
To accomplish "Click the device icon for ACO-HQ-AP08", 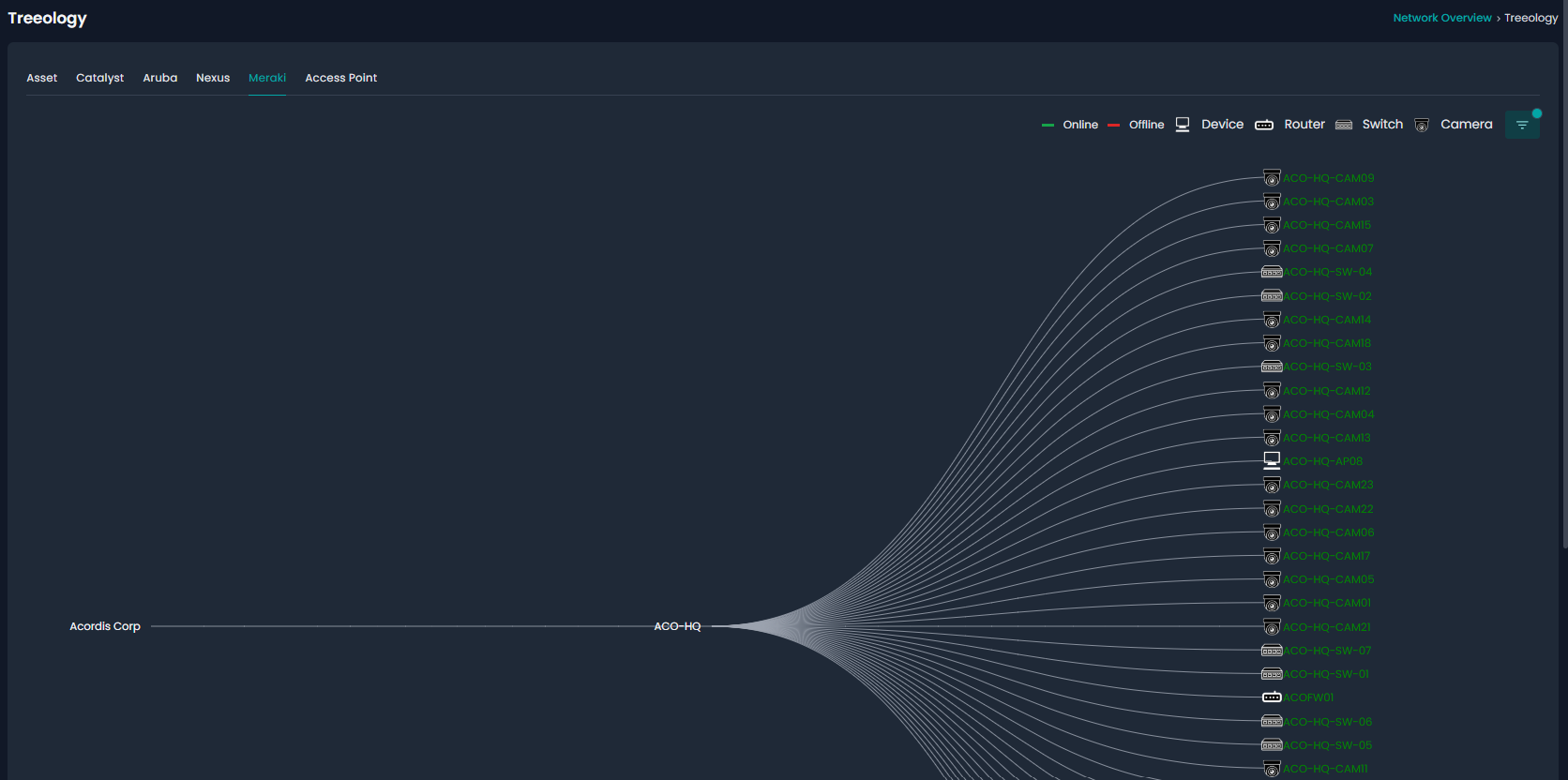I will (1272, 460).
